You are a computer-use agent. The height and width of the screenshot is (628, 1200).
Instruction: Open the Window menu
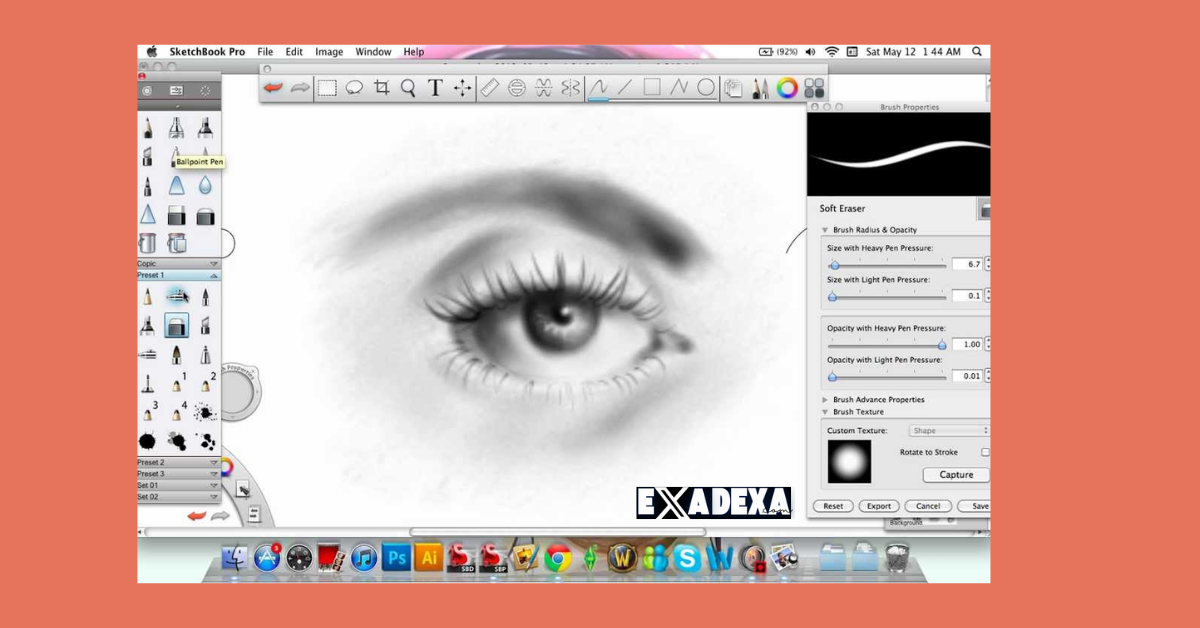point(372,51)
